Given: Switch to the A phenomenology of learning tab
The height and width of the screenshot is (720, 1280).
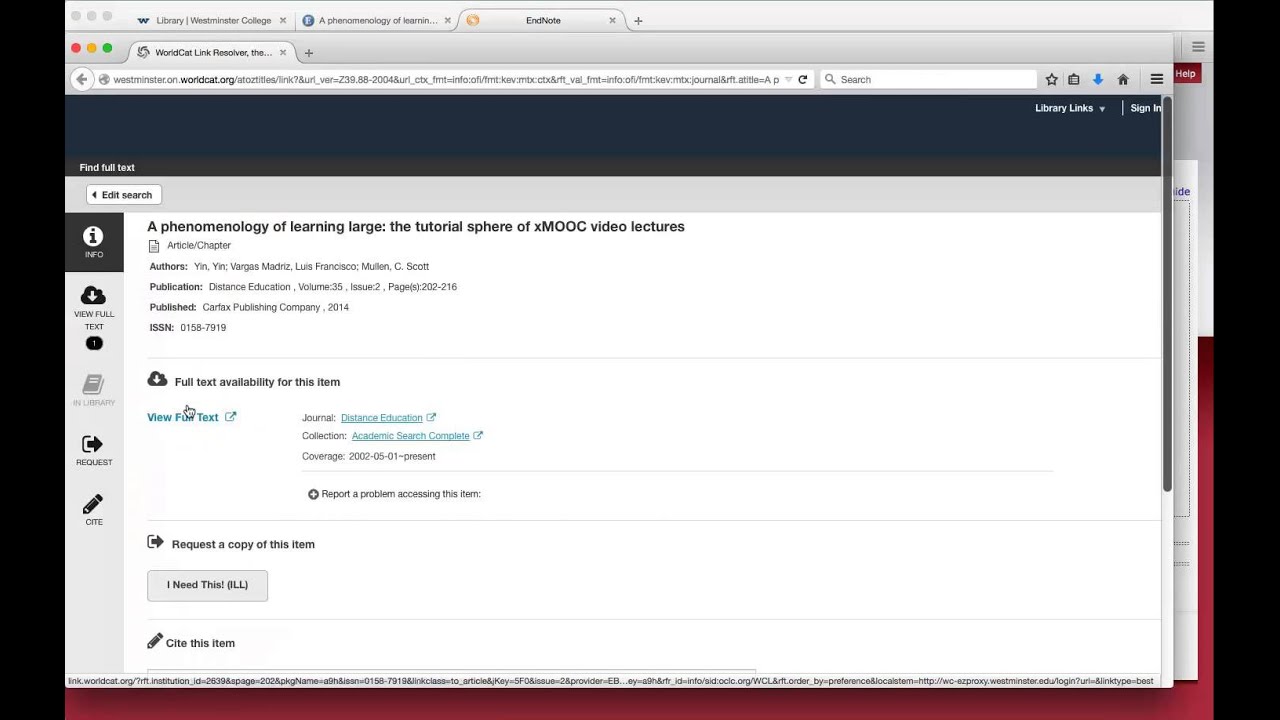Looking at the screenshot, I should click(377, 20).
